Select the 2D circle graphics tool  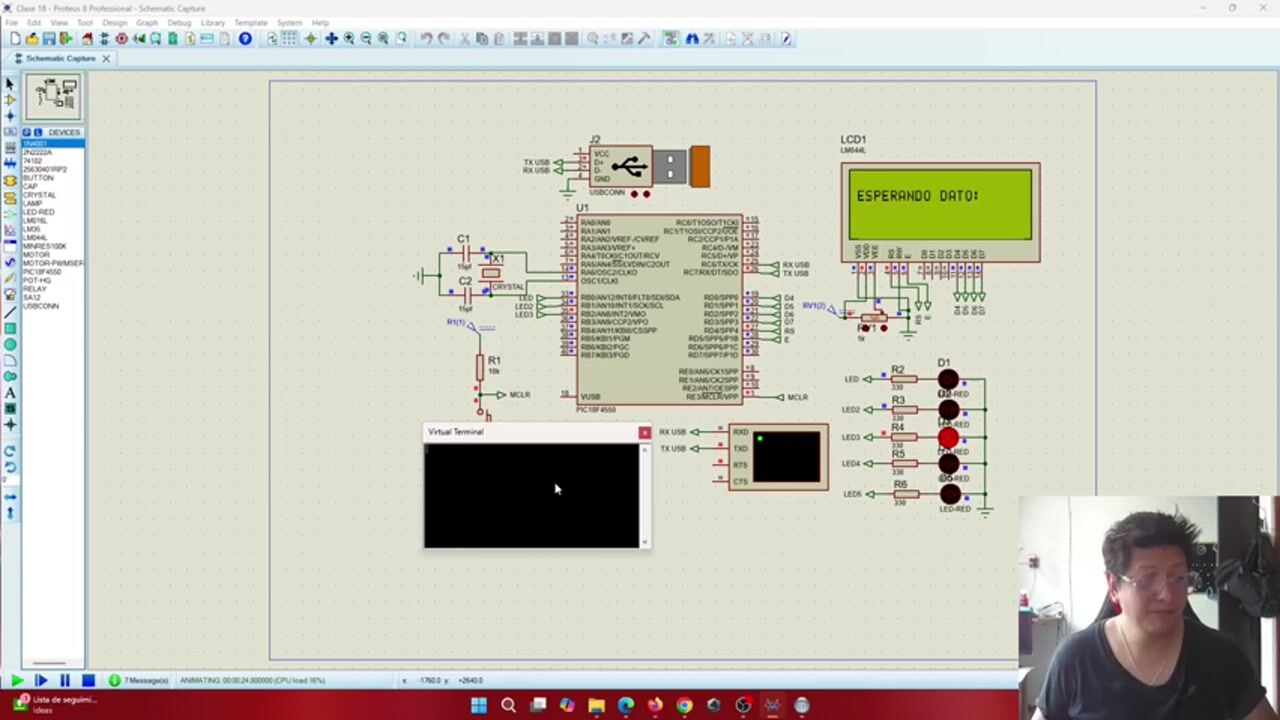pos(10,345)
